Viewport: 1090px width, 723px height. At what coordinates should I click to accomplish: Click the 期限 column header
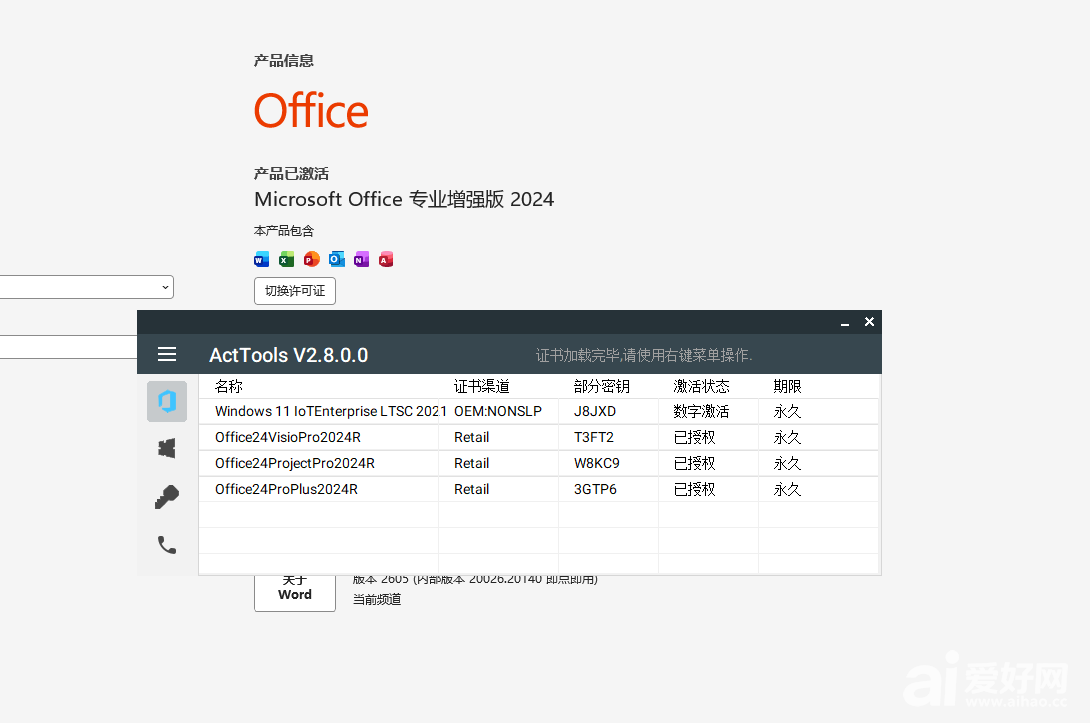pos(788,387)
